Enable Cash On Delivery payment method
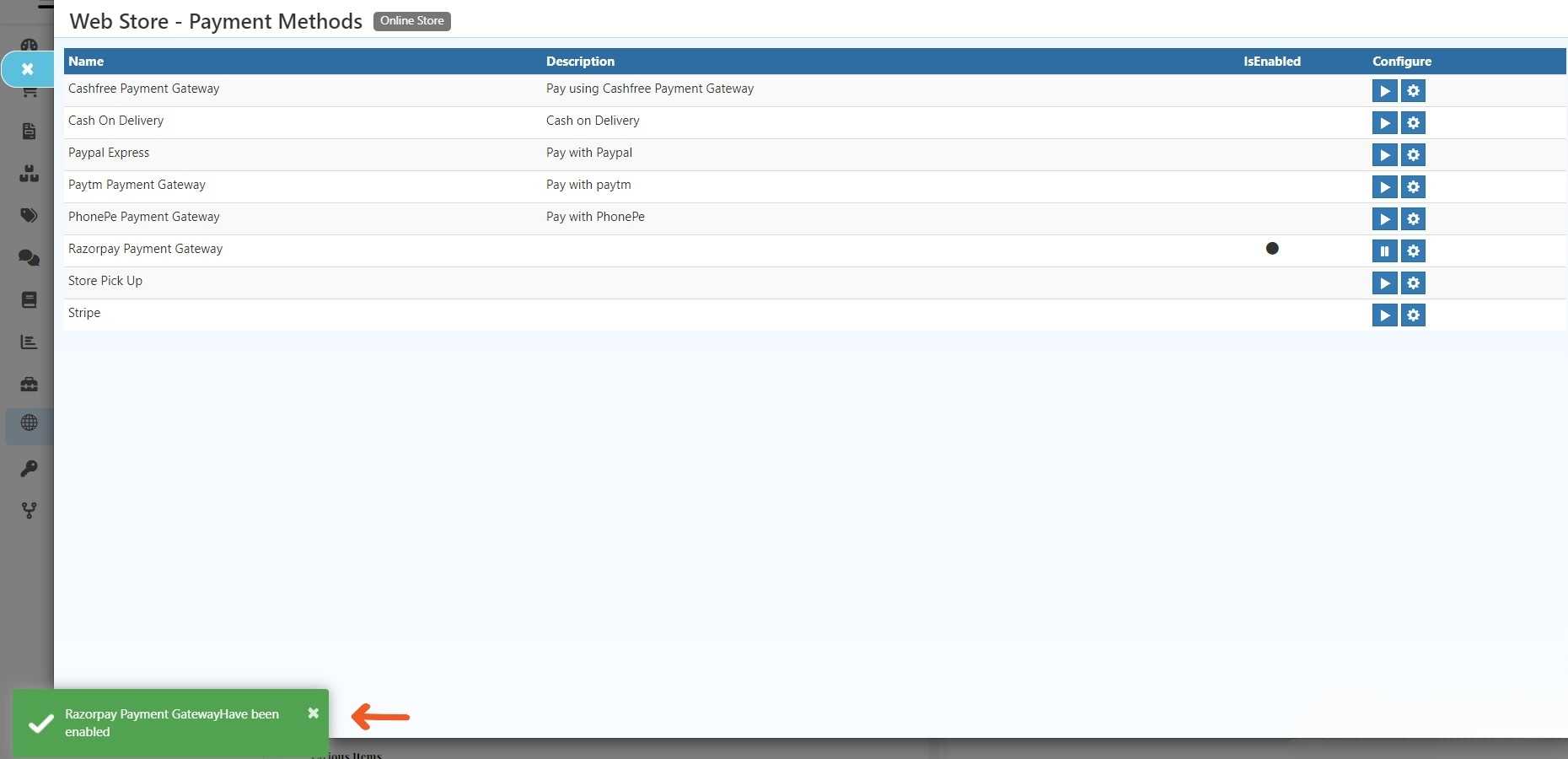This screenshot has width=1568, height=759. tap(1384, 123)
